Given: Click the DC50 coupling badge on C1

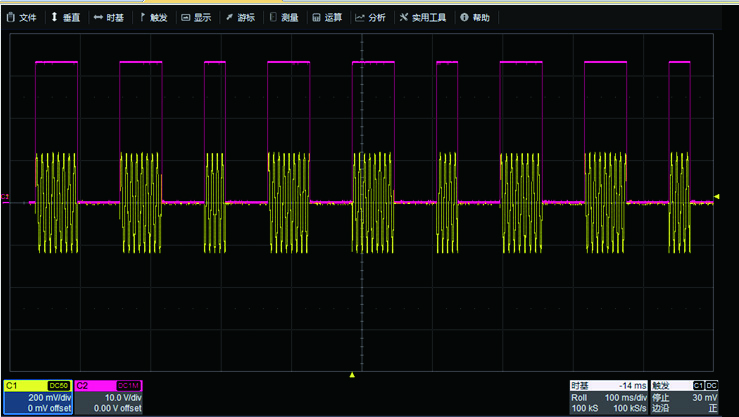Looking at the screenshot, I should [x=60, y=385].
